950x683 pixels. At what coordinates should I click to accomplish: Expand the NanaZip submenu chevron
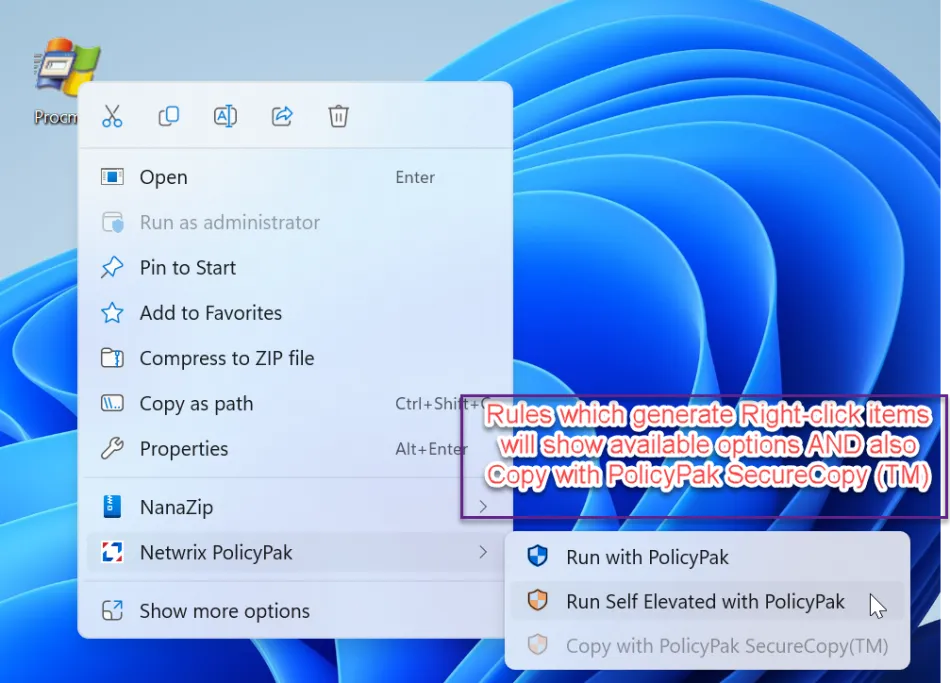click(x=483, y=507)
